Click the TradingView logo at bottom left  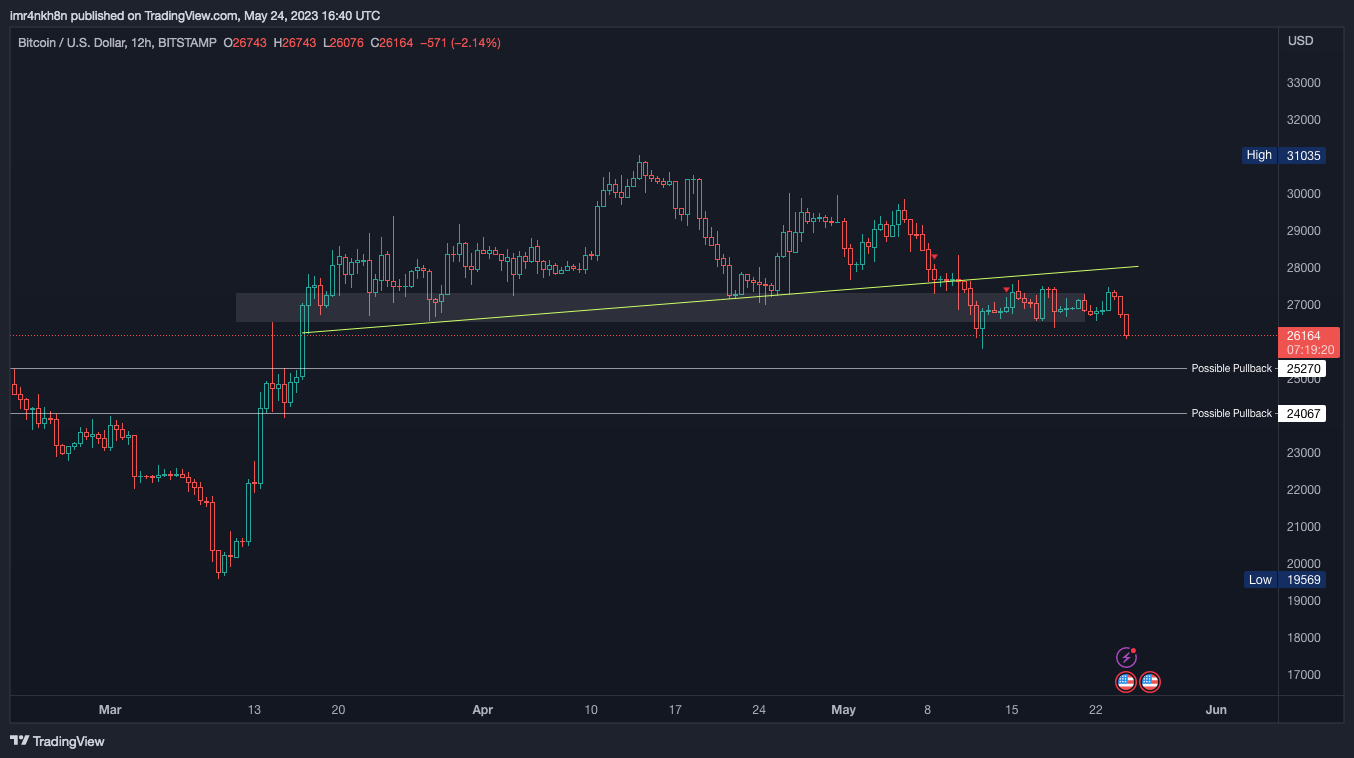pos(57,741)
